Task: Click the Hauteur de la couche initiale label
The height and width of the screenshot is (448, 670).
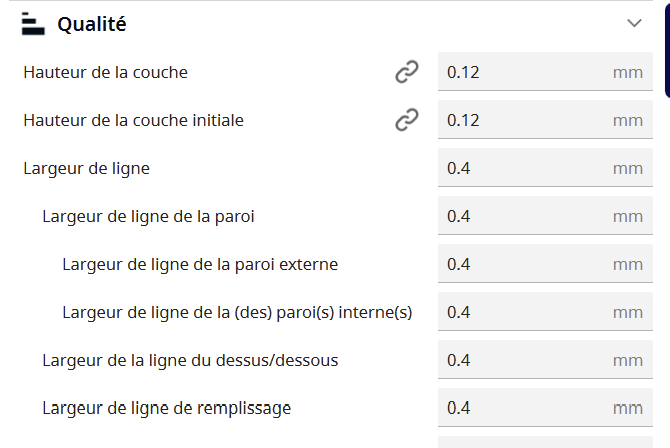Action: [133, 120]
